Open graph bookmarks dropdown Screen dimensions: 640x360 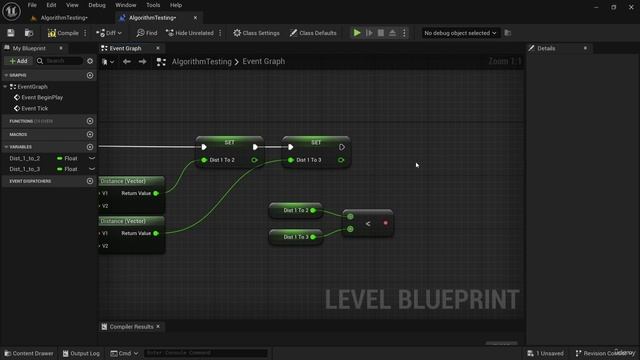(x=108, y=62)
